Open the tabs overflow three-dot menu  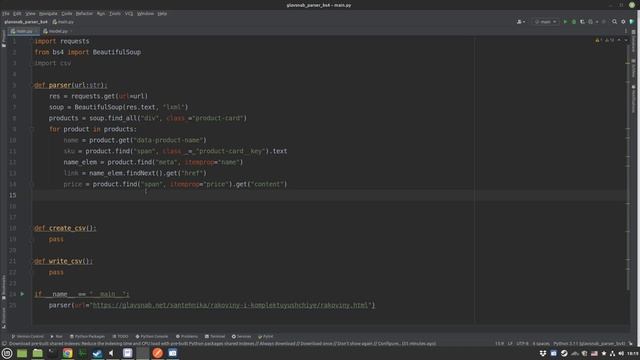pos(626,31)
